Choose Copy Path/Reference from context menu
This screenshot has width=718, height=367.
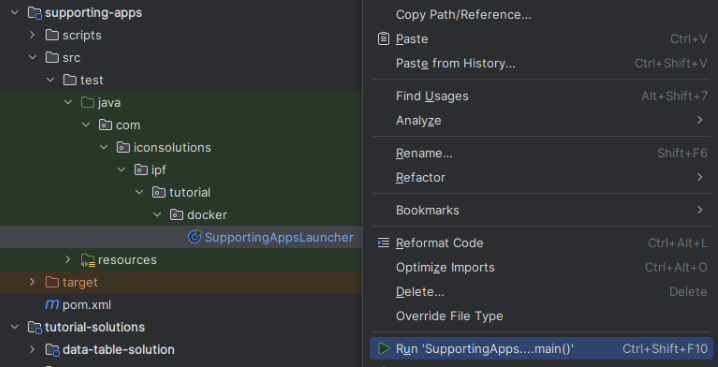click(542, 15)
